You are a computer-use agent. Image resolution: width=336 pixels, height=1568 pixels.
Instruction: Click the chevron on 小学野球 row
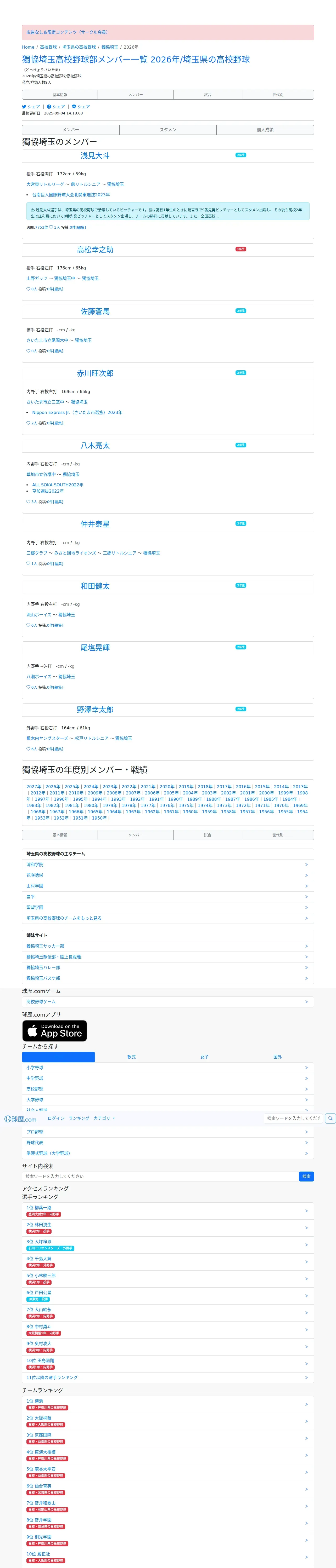coord(306,1068)
